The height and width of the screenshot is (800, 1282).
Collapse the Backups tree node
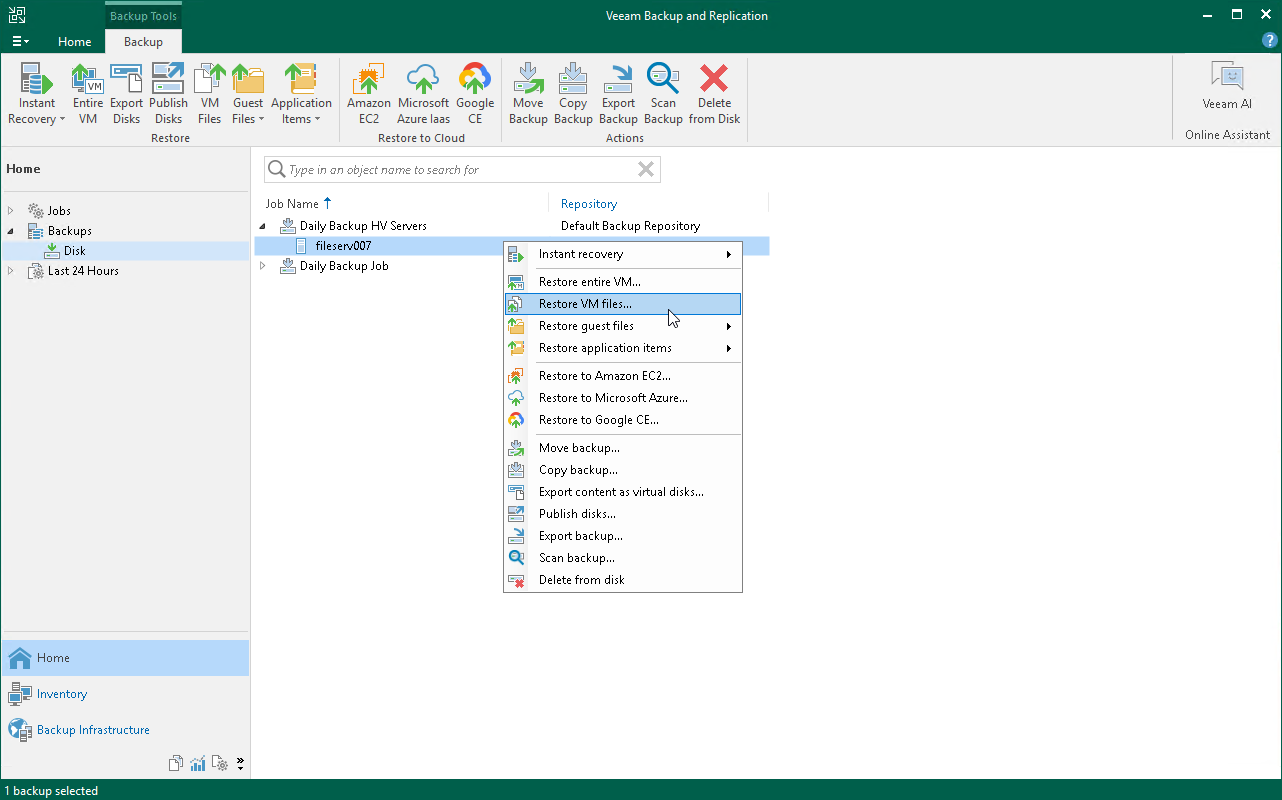[x=12, y=231]
